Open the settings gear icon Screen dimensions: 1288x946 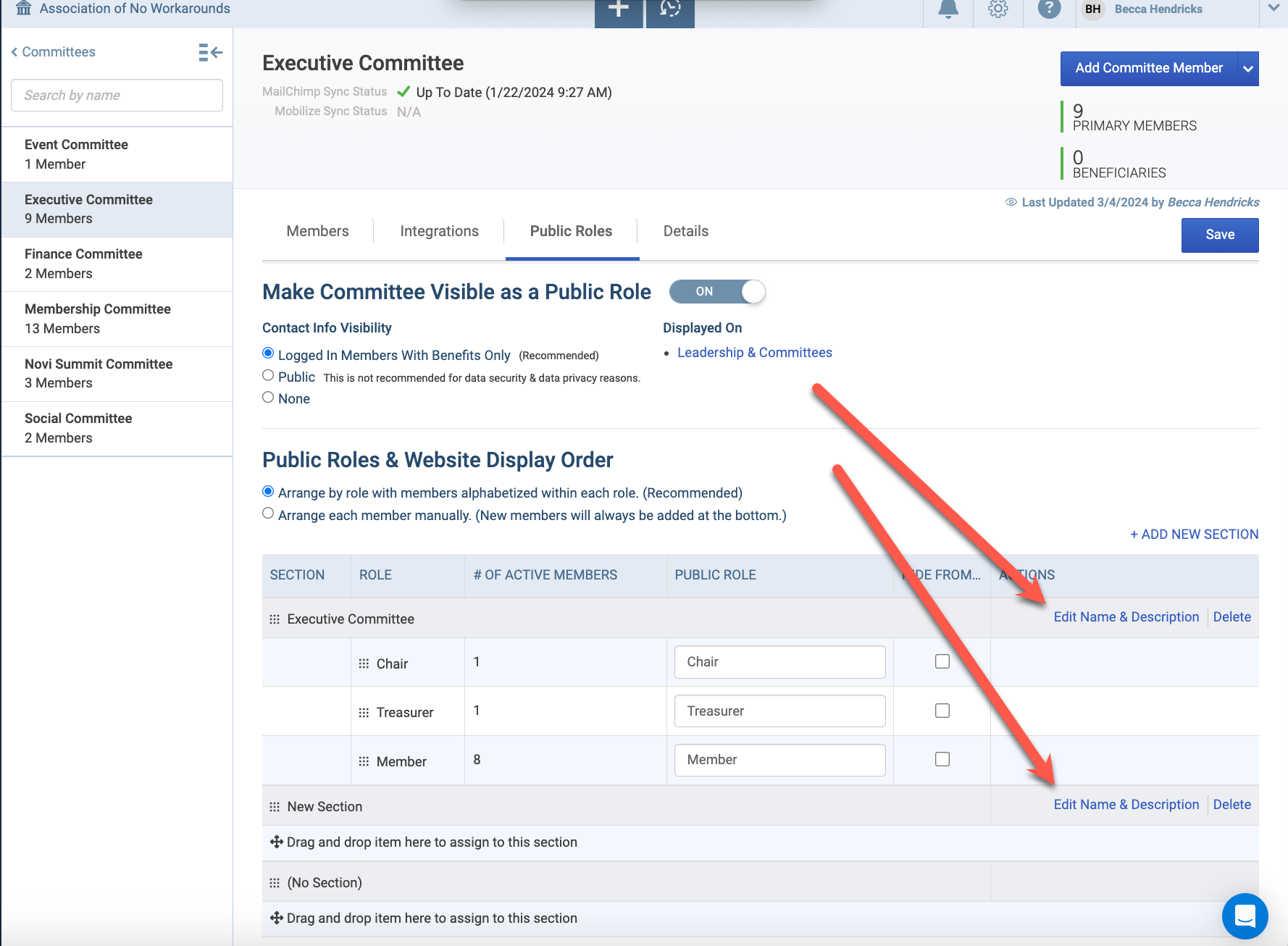[x=998, y=9]
